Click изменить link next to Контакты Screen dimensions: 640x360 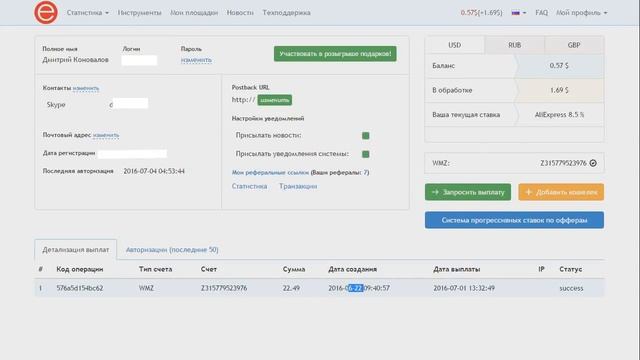coord(86,88)
